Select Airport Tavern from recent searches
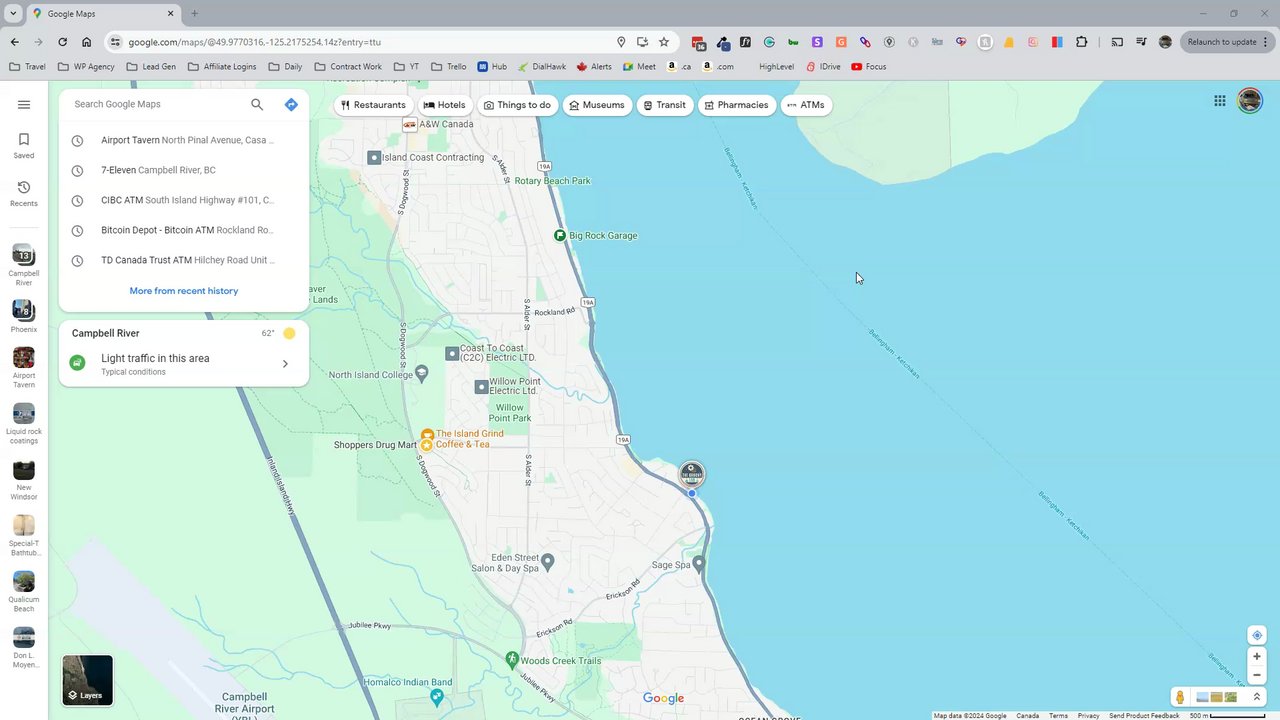This screenshot has height=720, width=1280. click(x=184, y=140)
